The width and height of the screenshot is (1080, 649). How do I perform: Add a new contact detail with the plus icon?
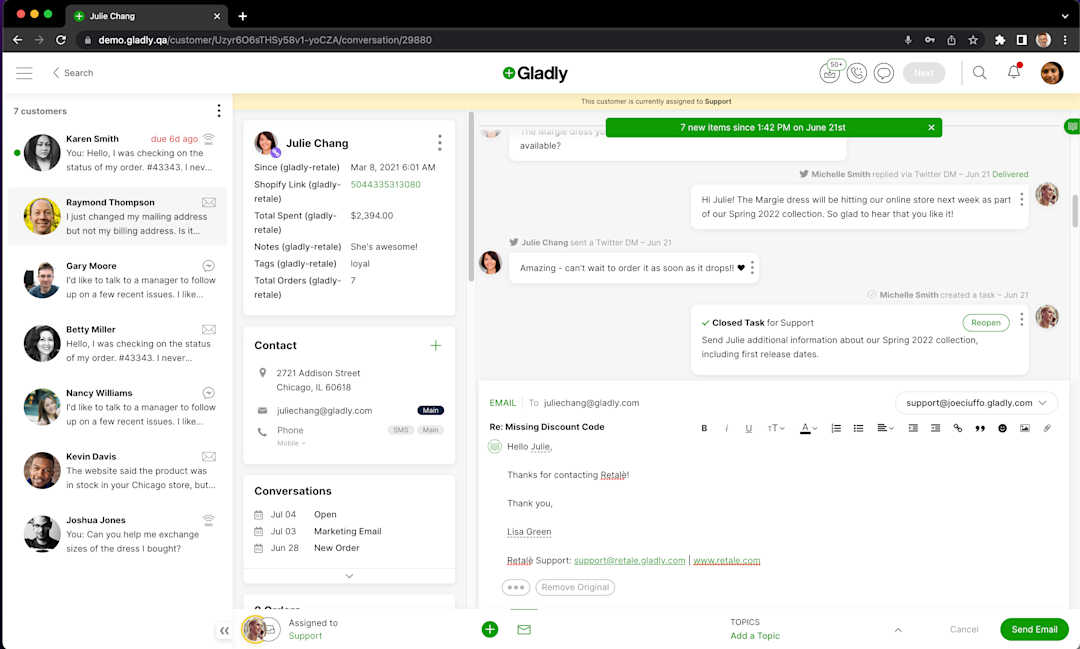pos(435,345)
